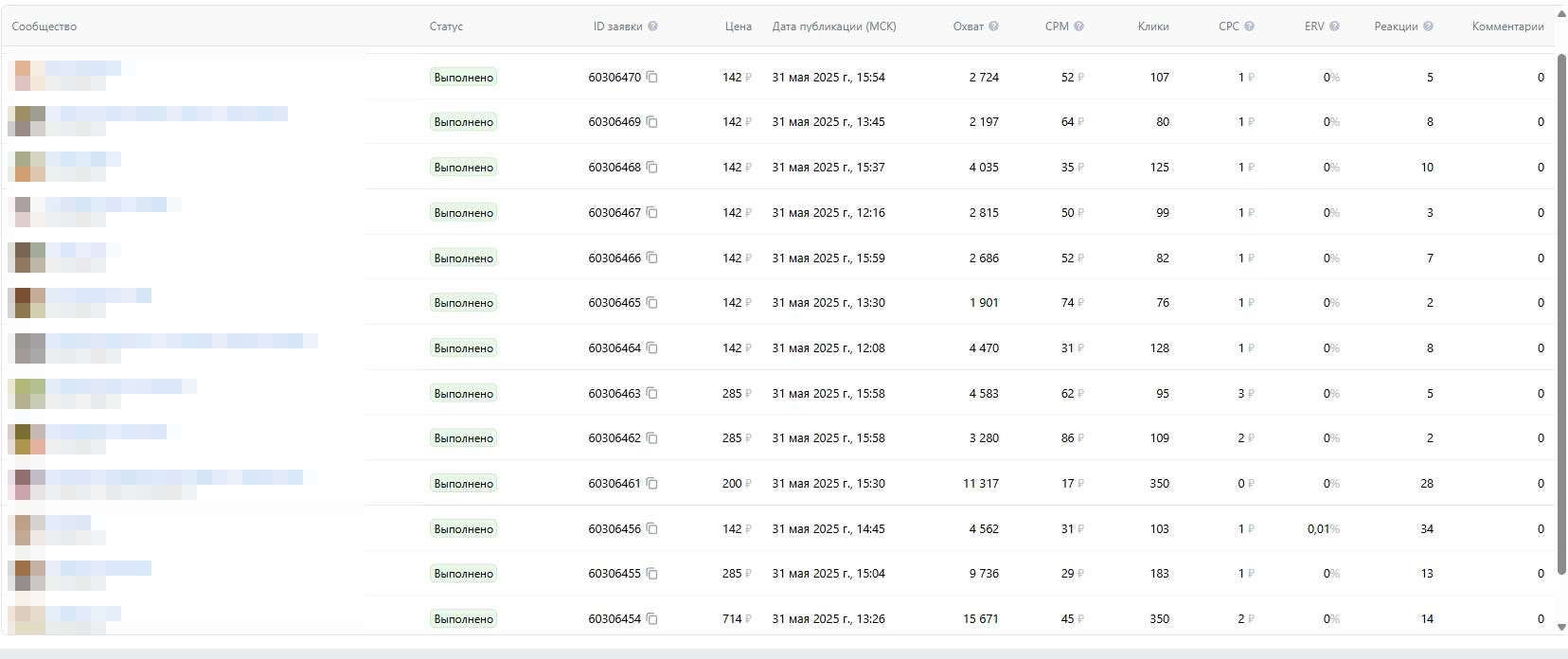Click the Дата публикации (МСК) header
The height and width of the screenshot is (659, 1568).
pos(833,27)
